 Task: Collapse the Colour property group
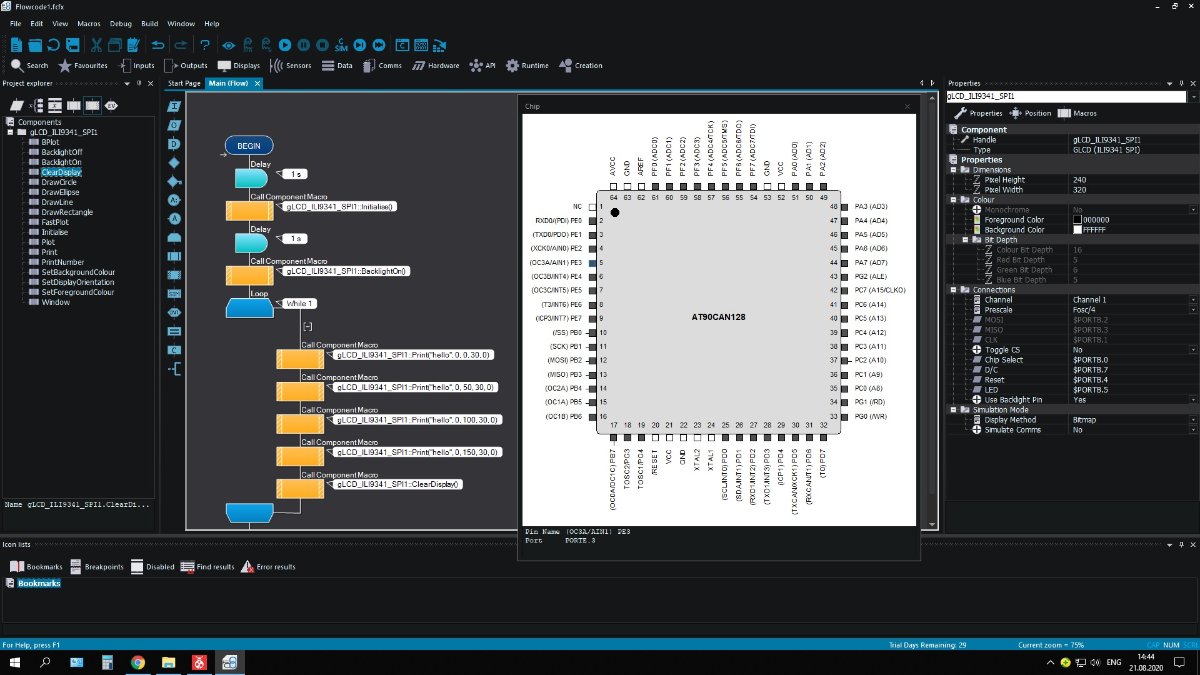point(952,199)
